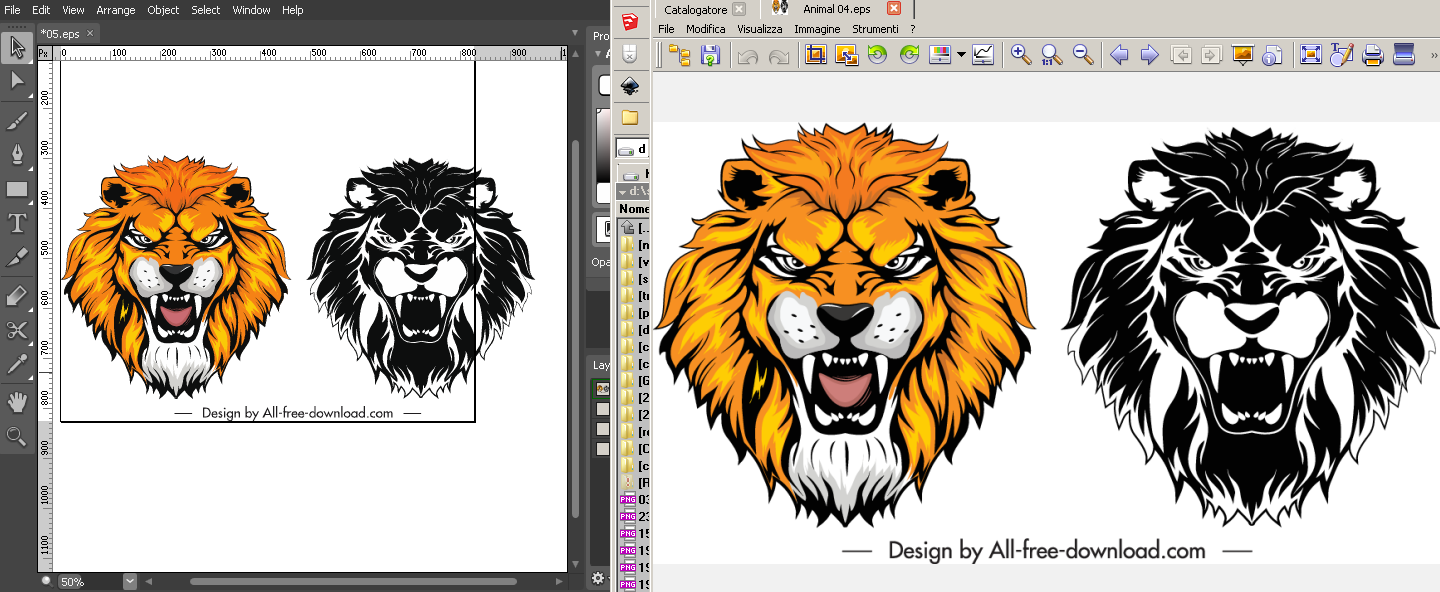Open the d drive selector dropdown
Image resolution: width=1440 pixels, height=592 pixels.
(632, 149)
